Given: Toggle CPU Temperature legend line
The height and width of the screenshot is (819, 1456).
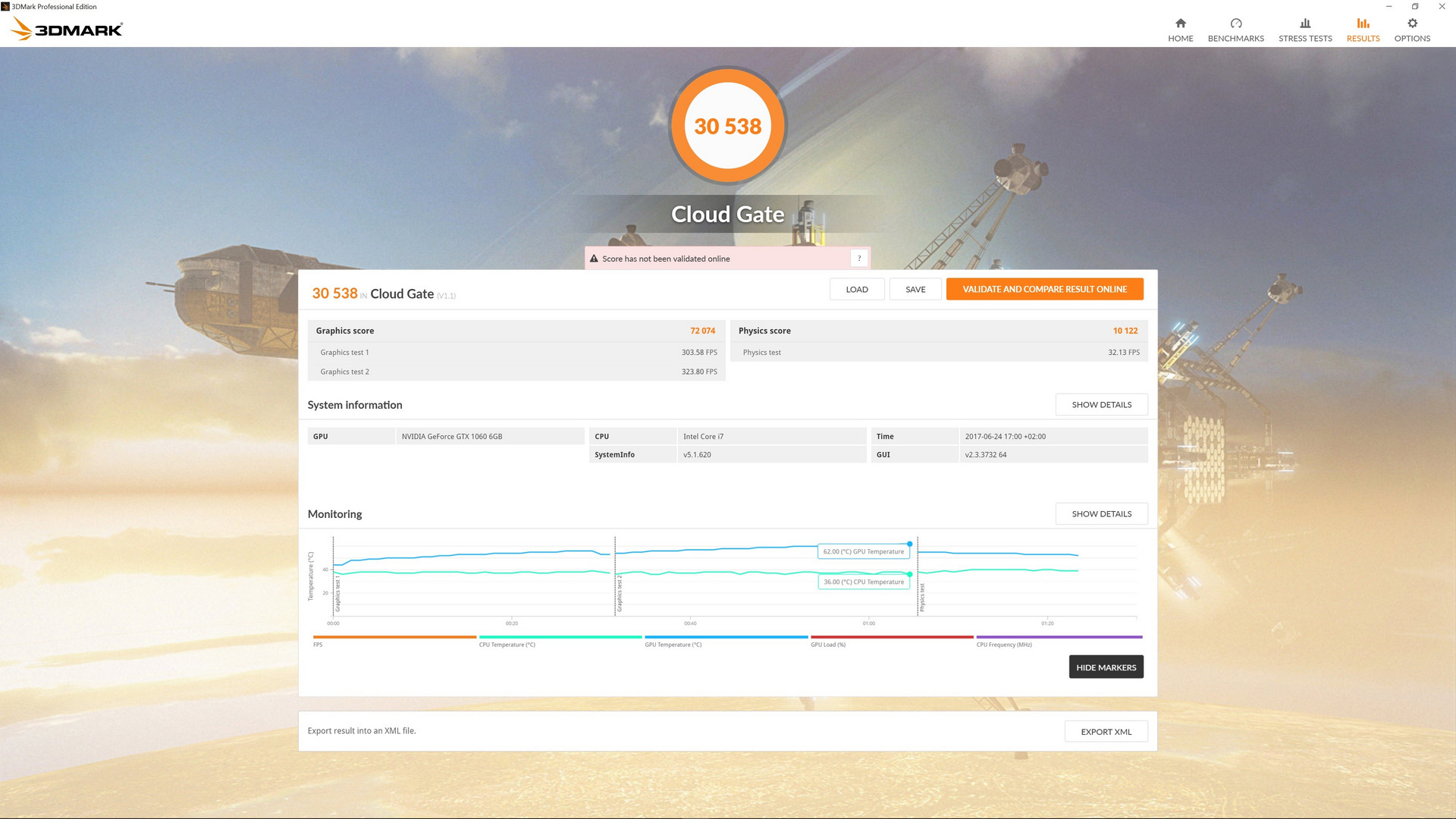Looking at the screenshot, I should tap(560, 637).
